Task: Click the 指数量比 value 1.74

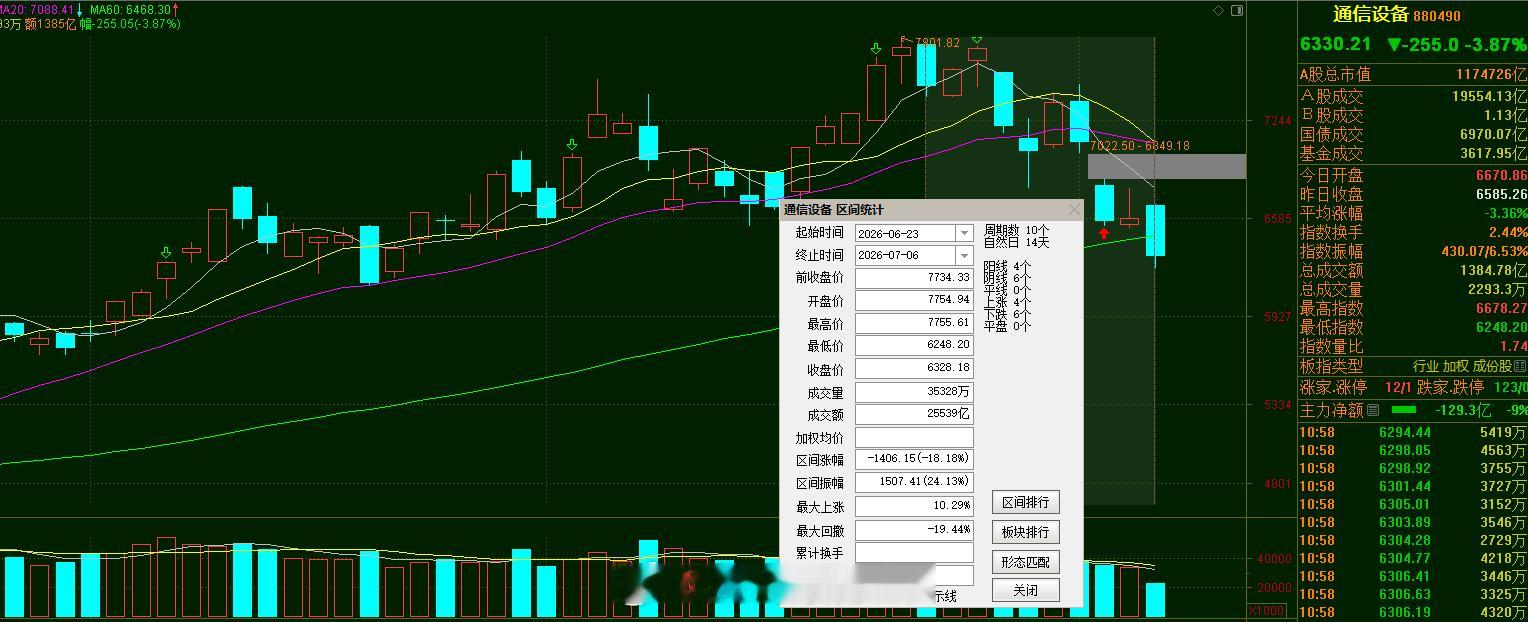Action: pyautogui.click(x=1514, y=346)
